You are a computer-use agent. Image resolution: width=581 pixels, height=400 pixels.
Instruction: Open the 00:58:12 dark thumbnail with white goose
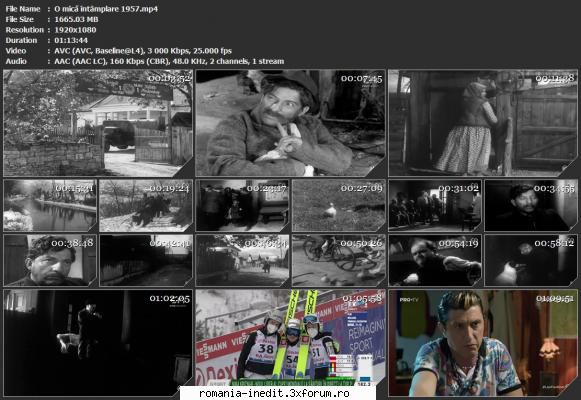(x=531, y=260)
